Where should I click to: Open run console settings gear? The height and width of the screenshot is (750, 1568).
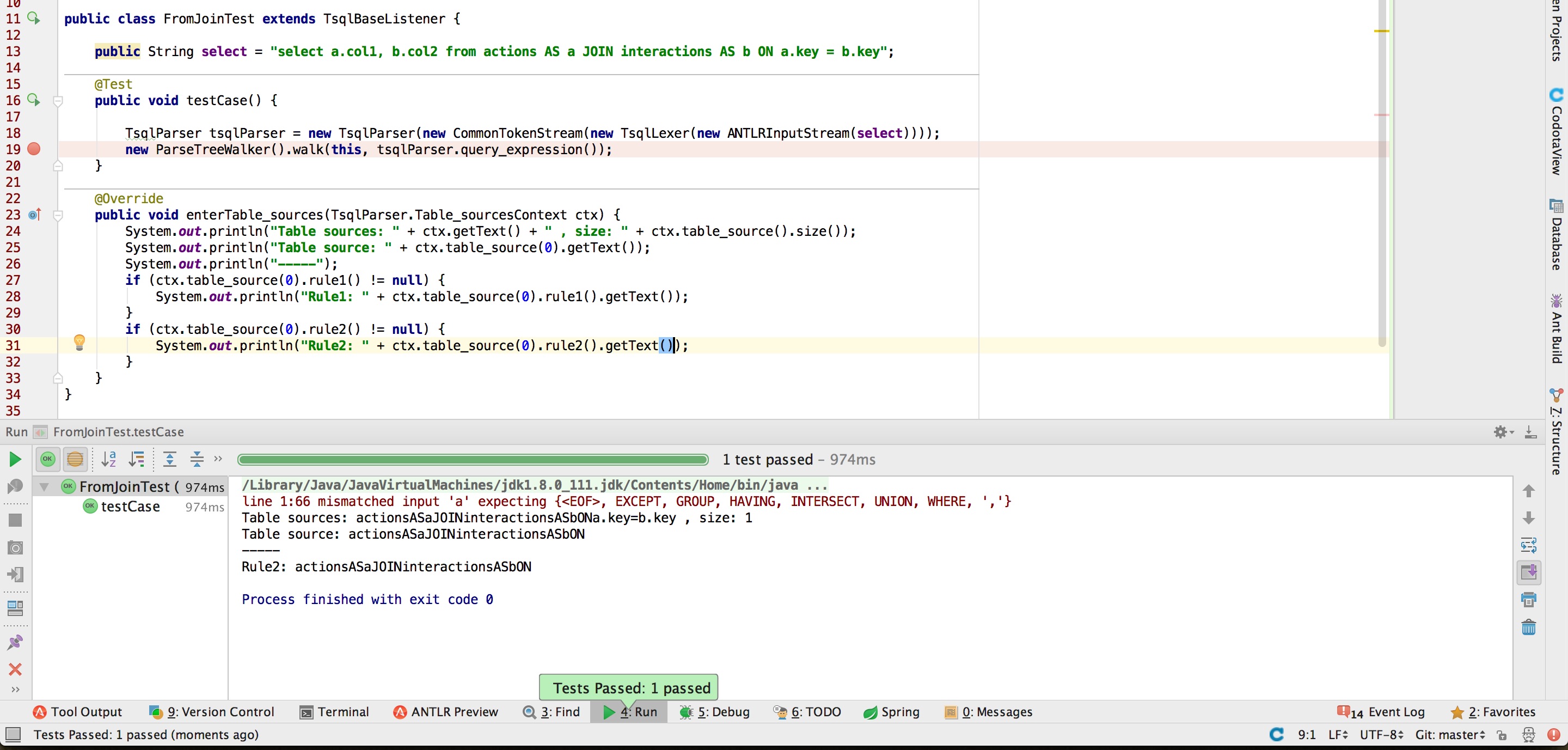(1502, 432)
